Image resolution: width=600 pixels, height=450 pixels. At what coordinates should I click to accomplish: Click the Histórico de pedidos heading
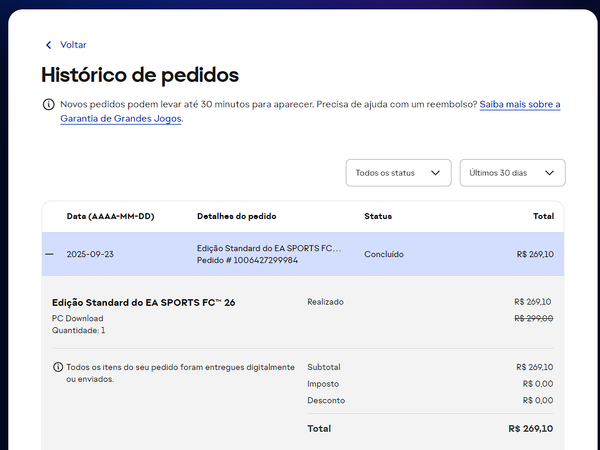[140, 75]
